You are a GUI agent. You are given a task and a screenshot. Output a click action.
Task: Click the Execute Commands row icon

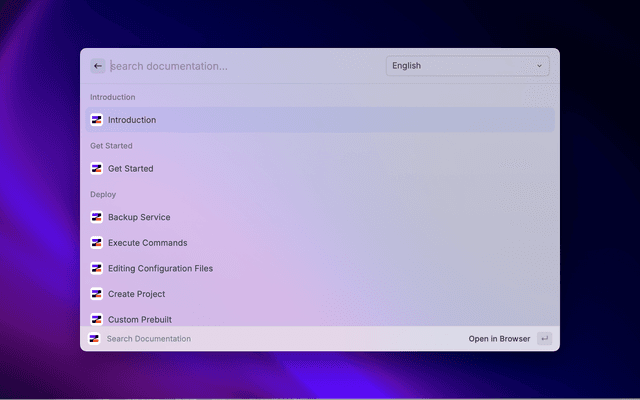(x=97, y=243)
